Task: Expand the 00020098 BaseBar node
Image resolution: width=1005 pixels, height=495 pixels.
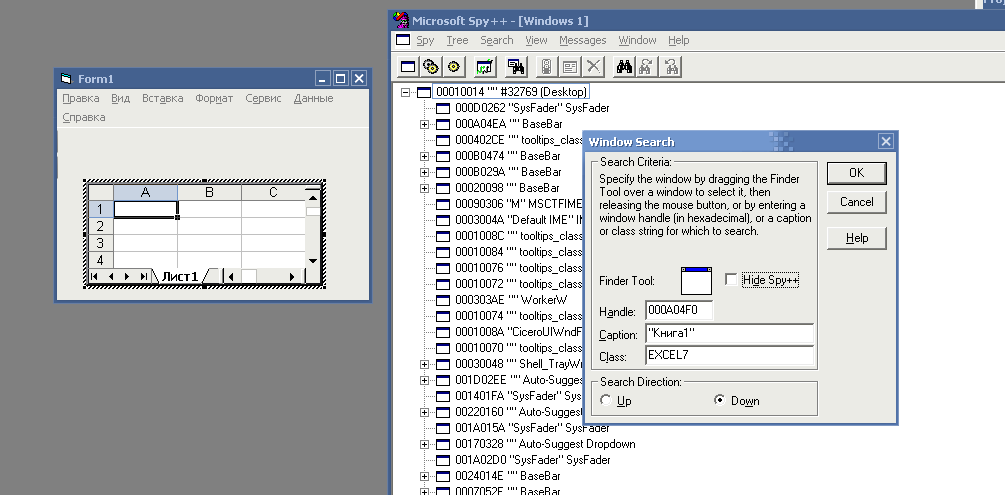Action: point(424,189)
